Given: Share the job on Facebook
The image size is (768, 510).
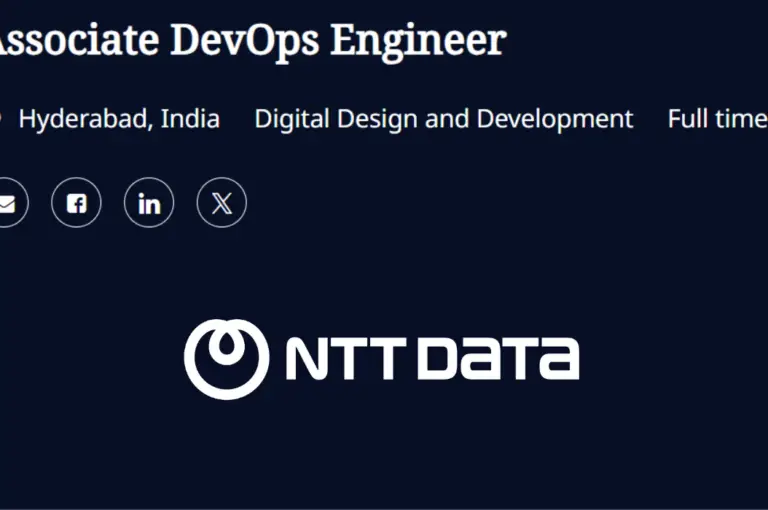Looking at the screenshot, I should click(x=76, y=202).
